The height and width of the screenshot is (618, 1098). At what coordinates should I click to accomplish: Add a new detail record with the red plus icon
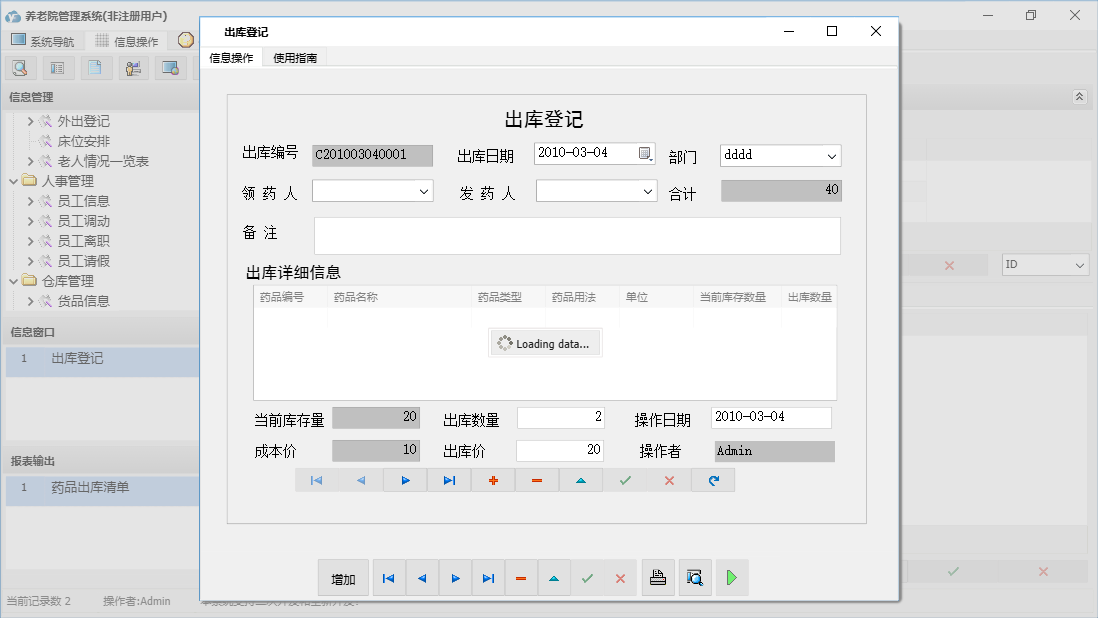[493, 480]
